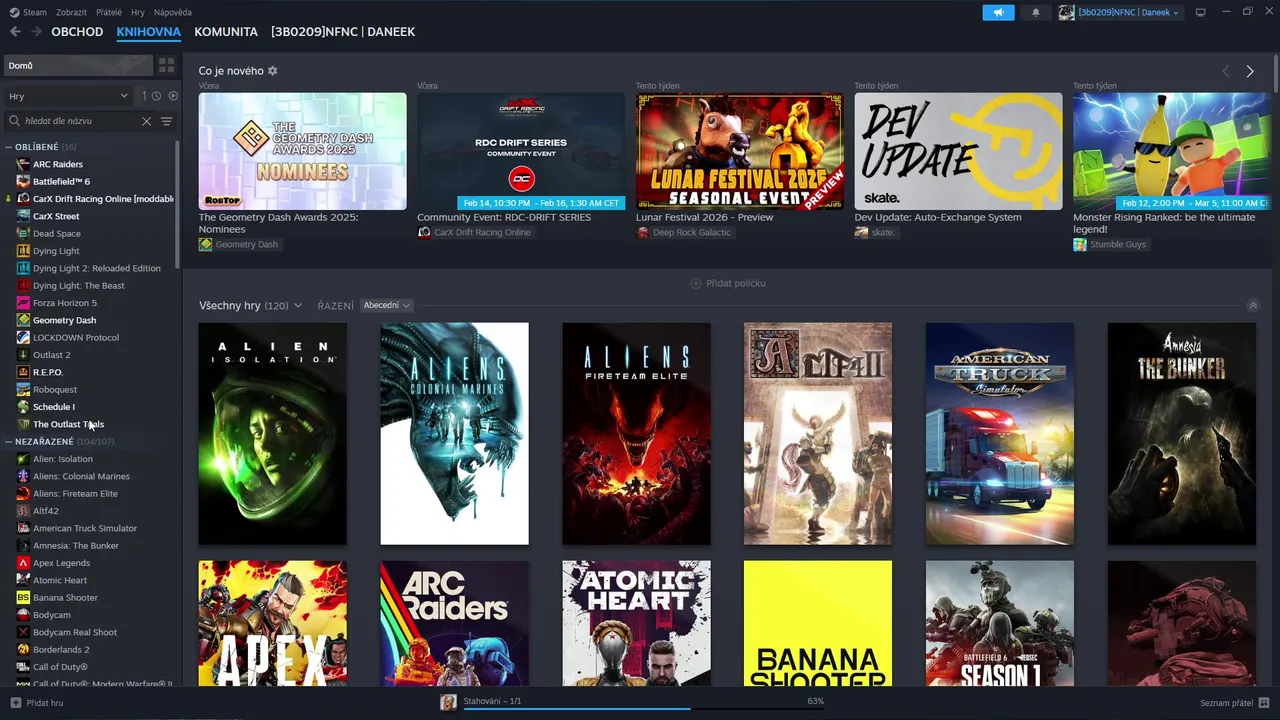Select ARC Raiders in favorites list
1280x720 pixels.
click(58, 164)
